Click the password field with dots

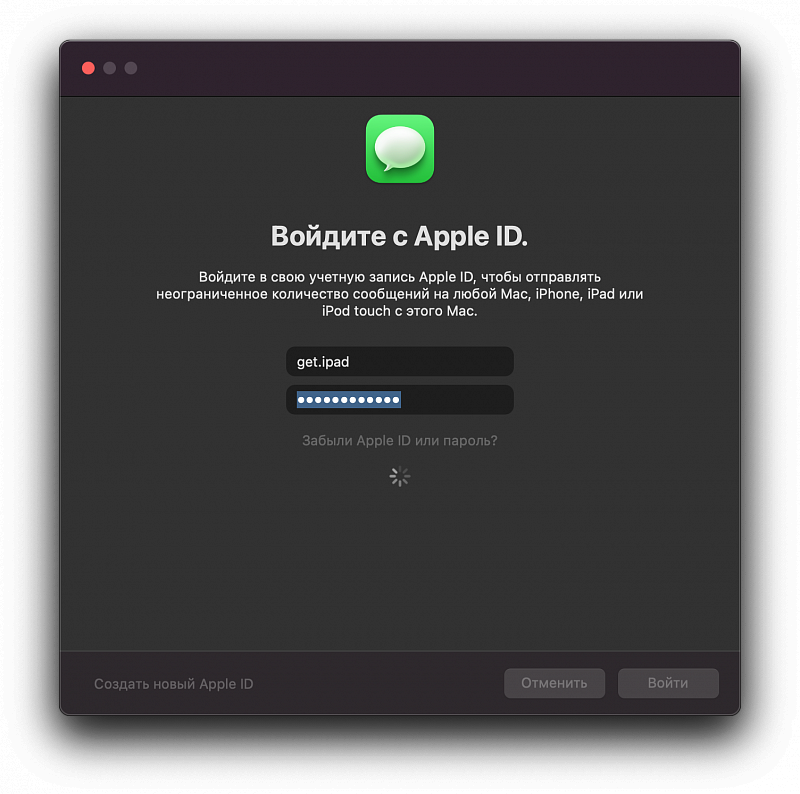point(399,400)
